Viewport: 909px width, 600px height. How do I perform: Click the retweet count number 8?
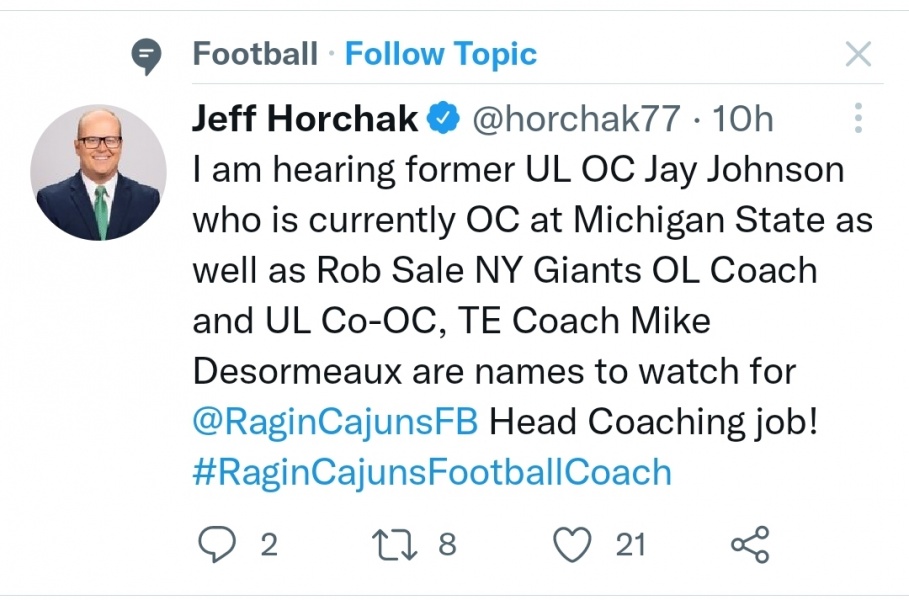pyautogui.click(x=447, y=544)
